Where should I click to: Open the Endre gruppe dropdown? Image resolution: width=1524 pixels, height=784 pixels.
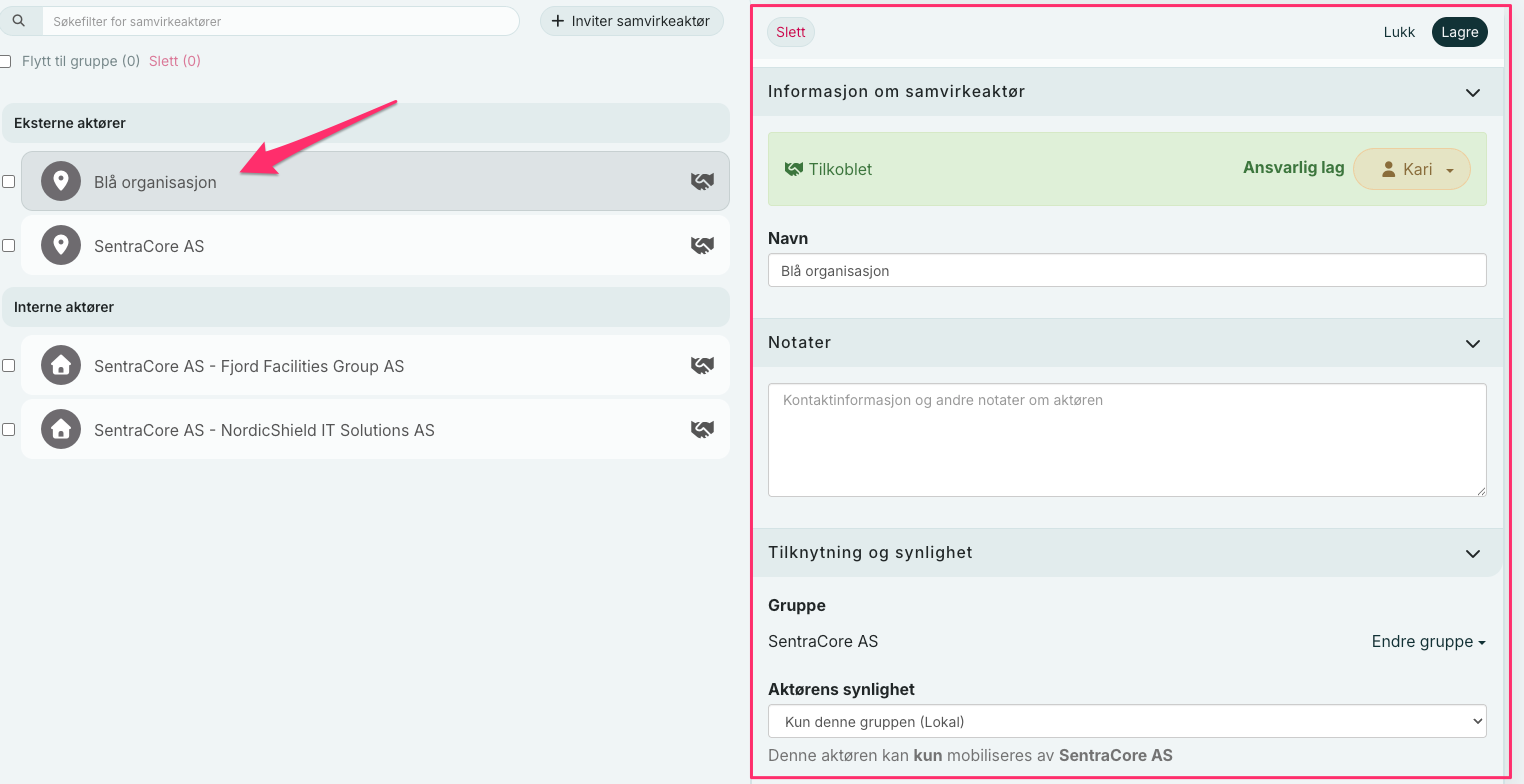pyautogui.click(x=1428, y=642)
